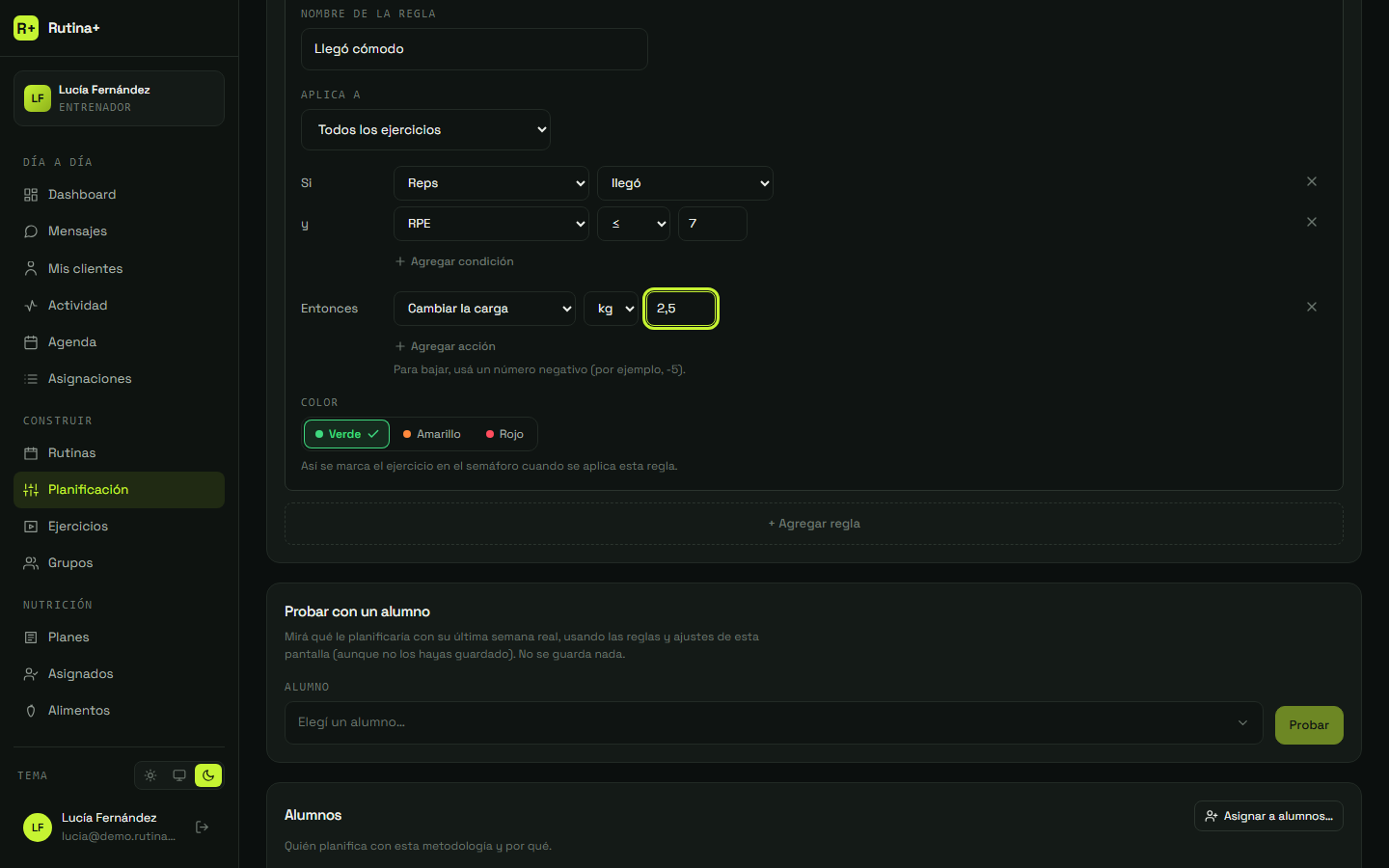Click the logout icon
Screen dimensions: 1389x868
[203, 827]
